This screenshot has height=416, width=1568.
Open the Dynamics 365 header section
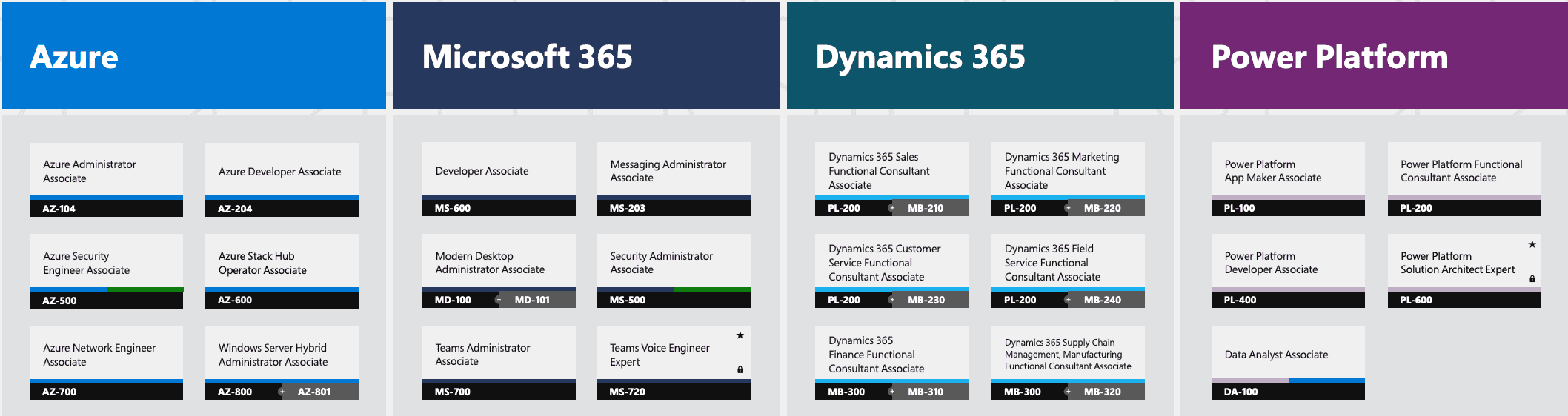pyautogui.click(x=980, y=56)
